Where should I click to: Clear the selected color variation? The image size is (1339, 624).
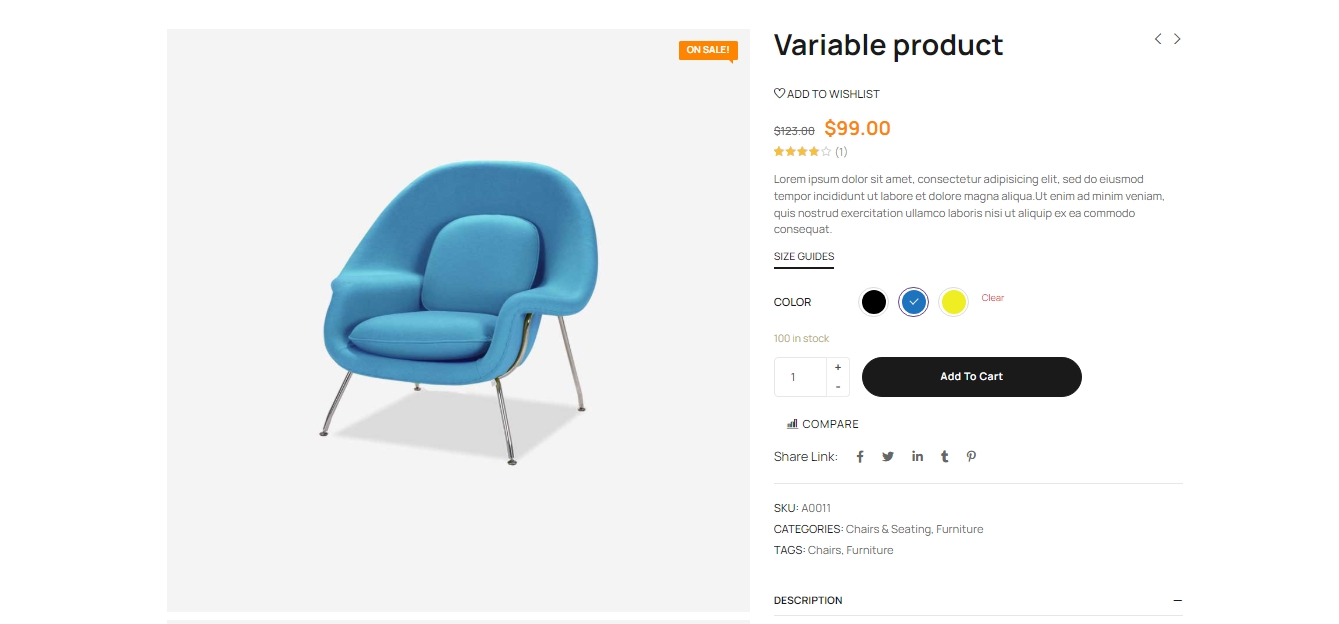992,297
